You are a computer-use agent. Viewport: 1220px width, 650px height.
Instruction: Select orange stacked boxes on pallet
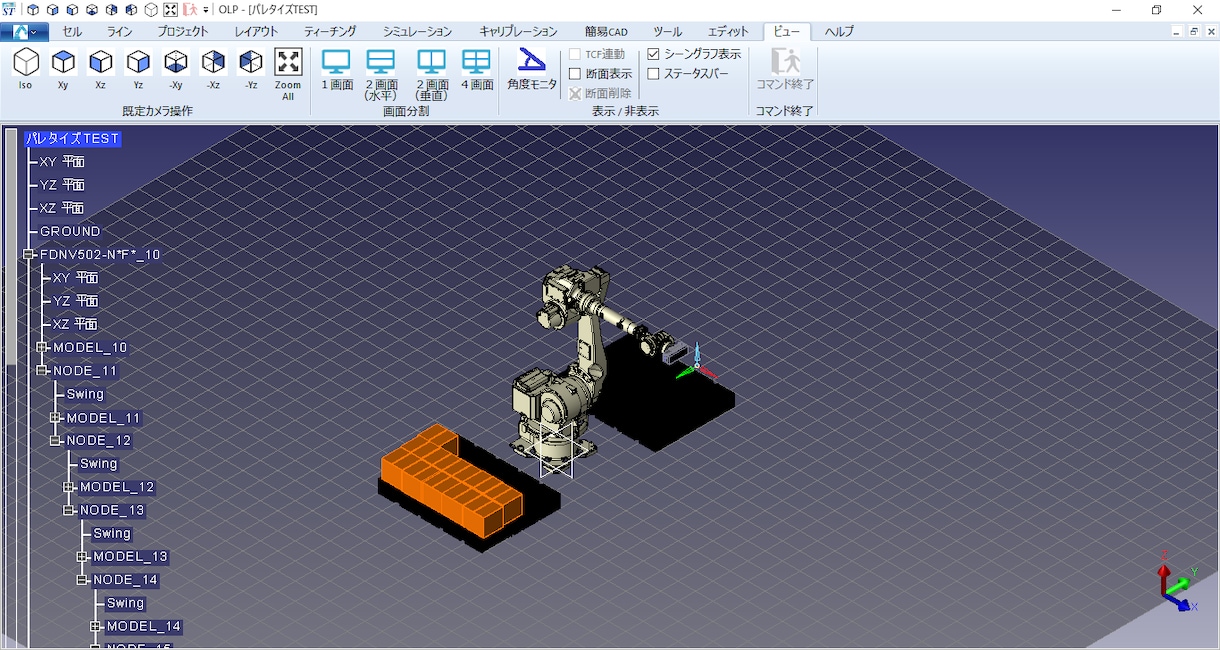[452, 480]
